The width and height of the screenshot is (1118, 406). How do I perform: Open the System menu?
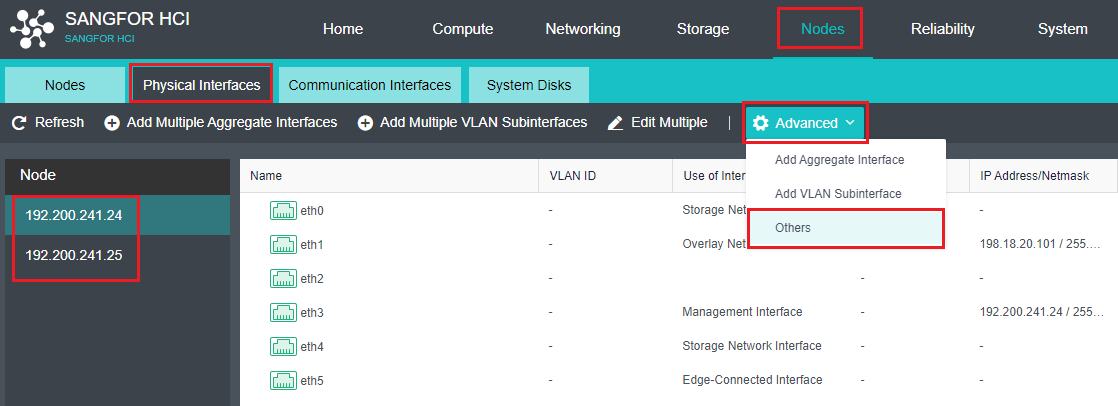(x=1062, y=29)
